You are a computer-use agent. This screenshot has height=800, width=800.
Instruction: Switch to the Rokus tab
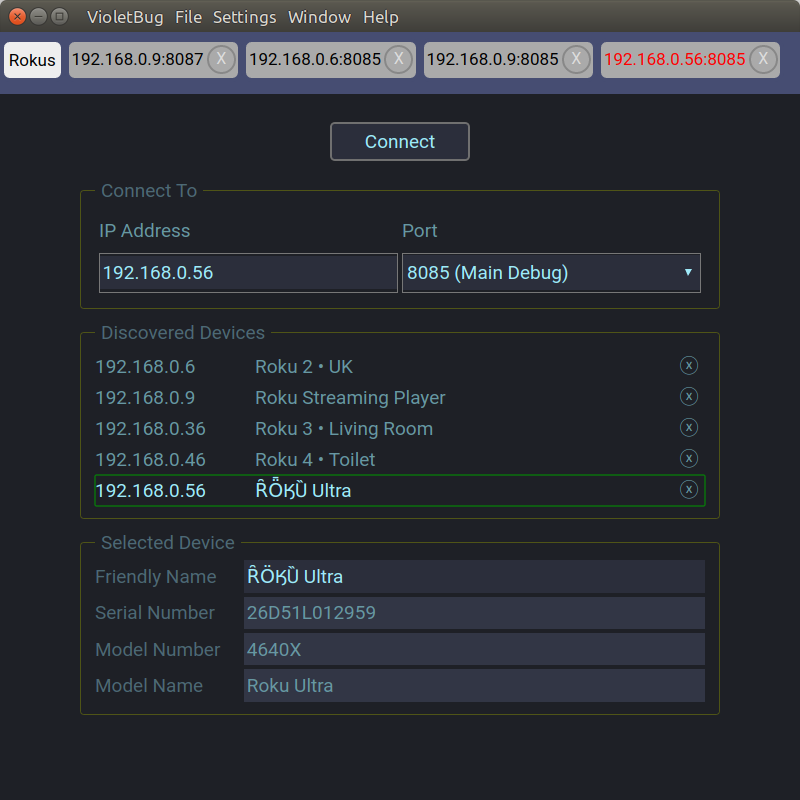pos(32,60)
